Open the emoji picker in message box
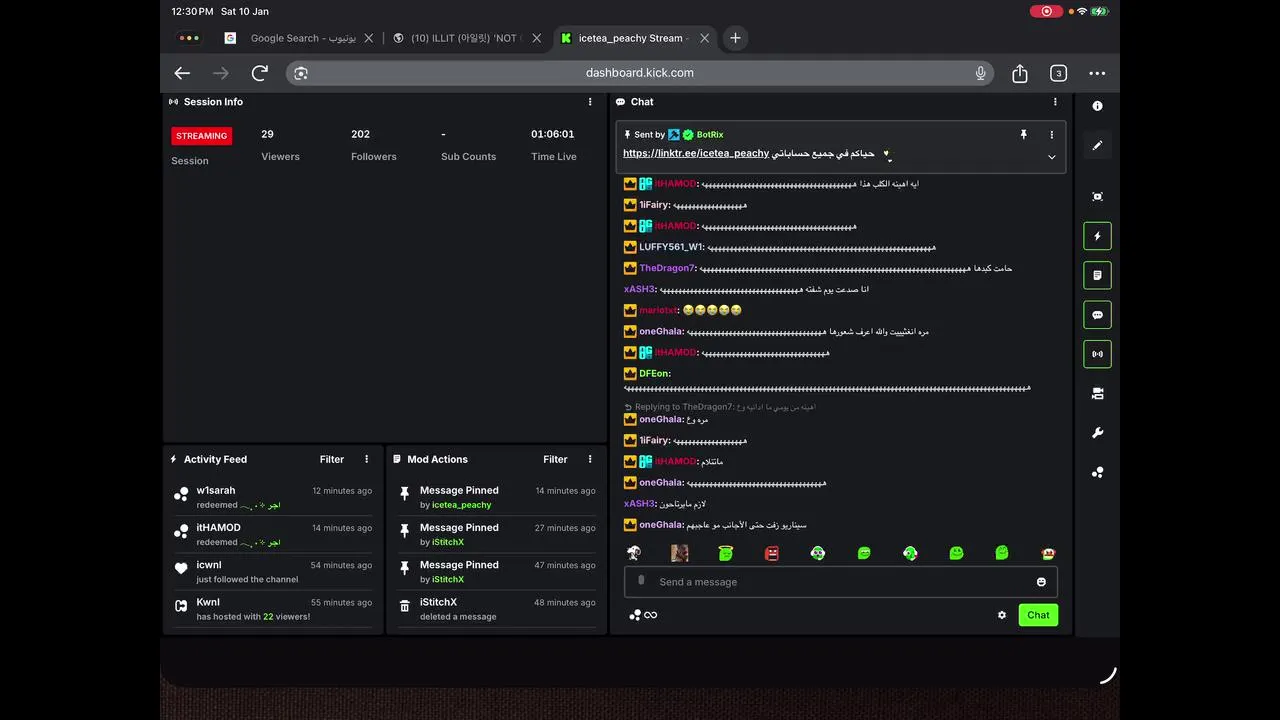 pyautogui.click(x=1041, y=582)
